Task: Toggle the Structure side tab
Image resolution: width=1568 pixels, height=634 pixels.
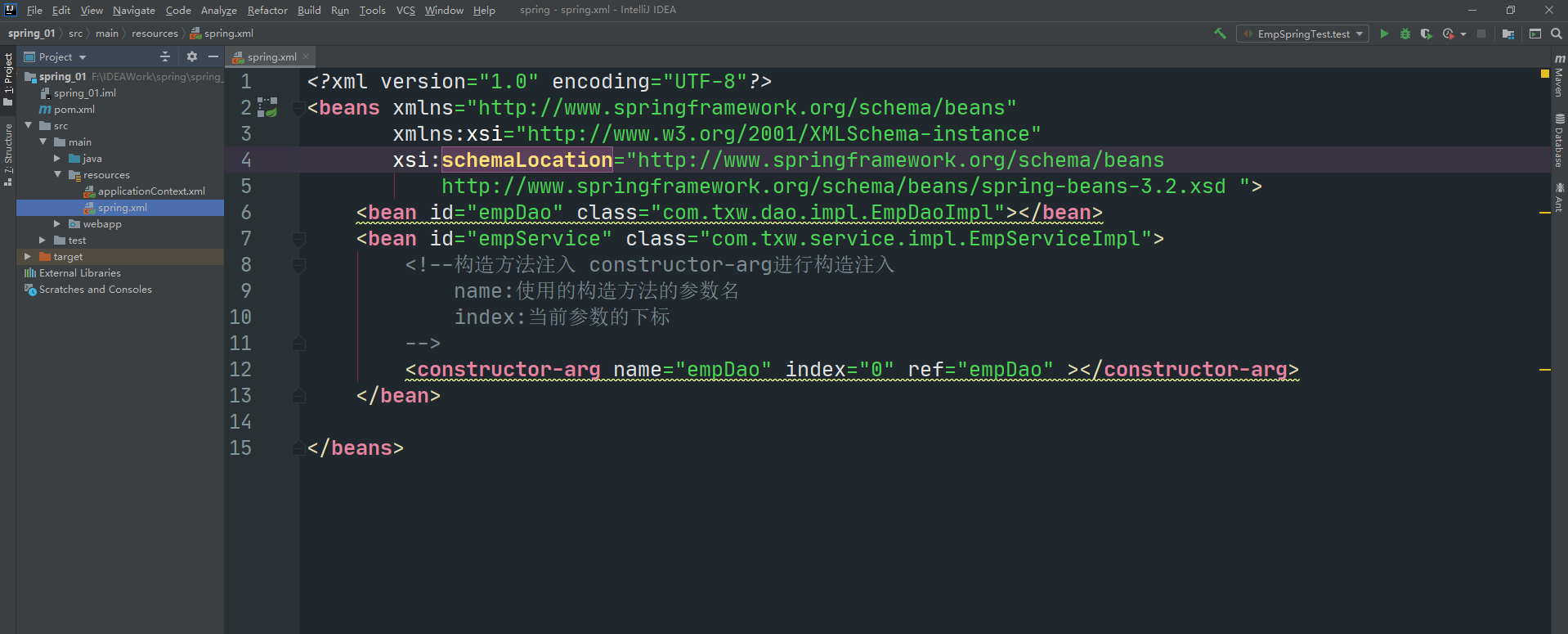Action: (8, 154)
